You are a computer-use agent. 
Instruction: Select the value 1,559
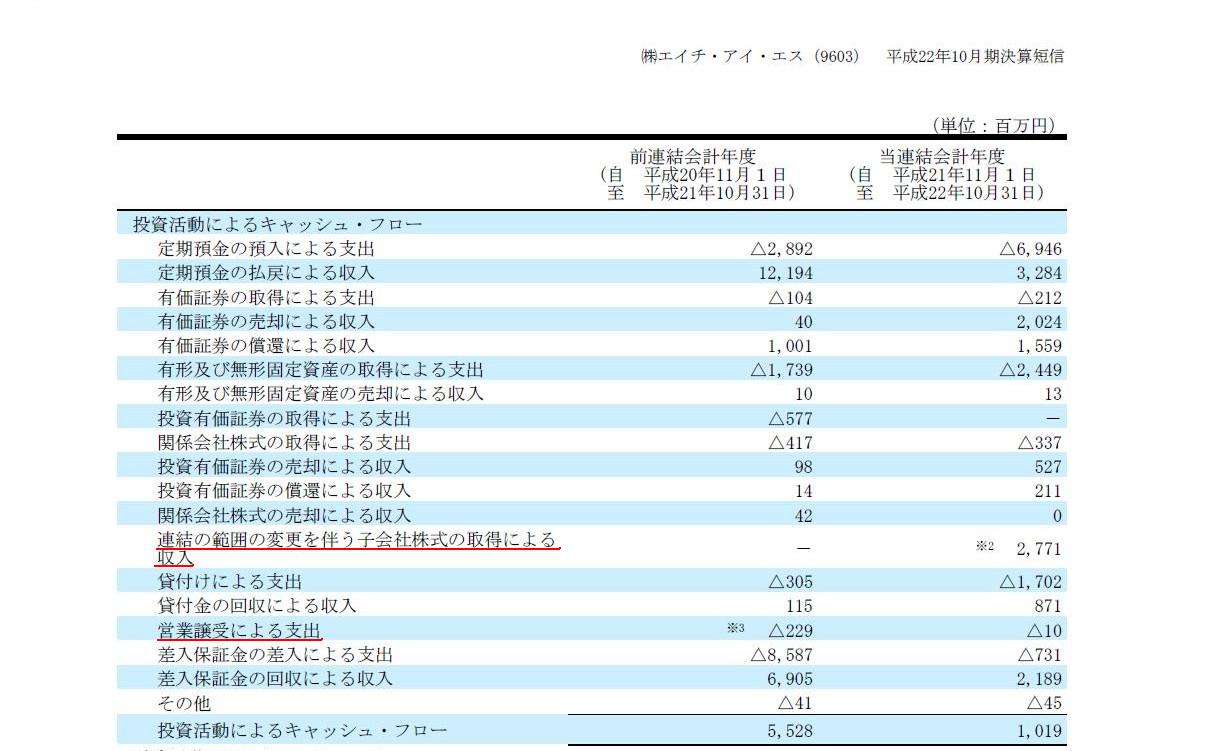coord(1038,346)
